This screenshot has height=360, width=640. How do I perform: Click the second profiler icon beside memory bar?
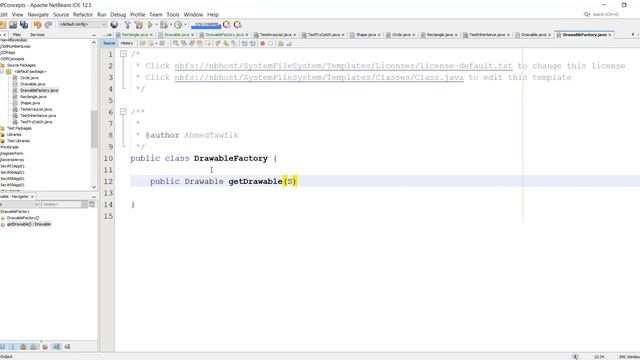point(237,25)
